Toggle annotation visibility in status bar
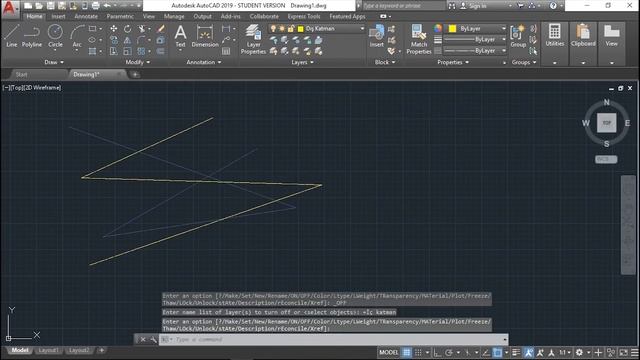Viewport: 640px width, 360px height. [x=529, y=352]
